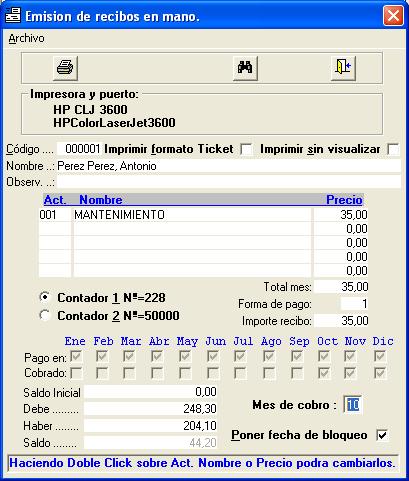This screenshot has width=409, height=481.
Task: Open the Archivo menu
Action: click(x=26, y=38)
